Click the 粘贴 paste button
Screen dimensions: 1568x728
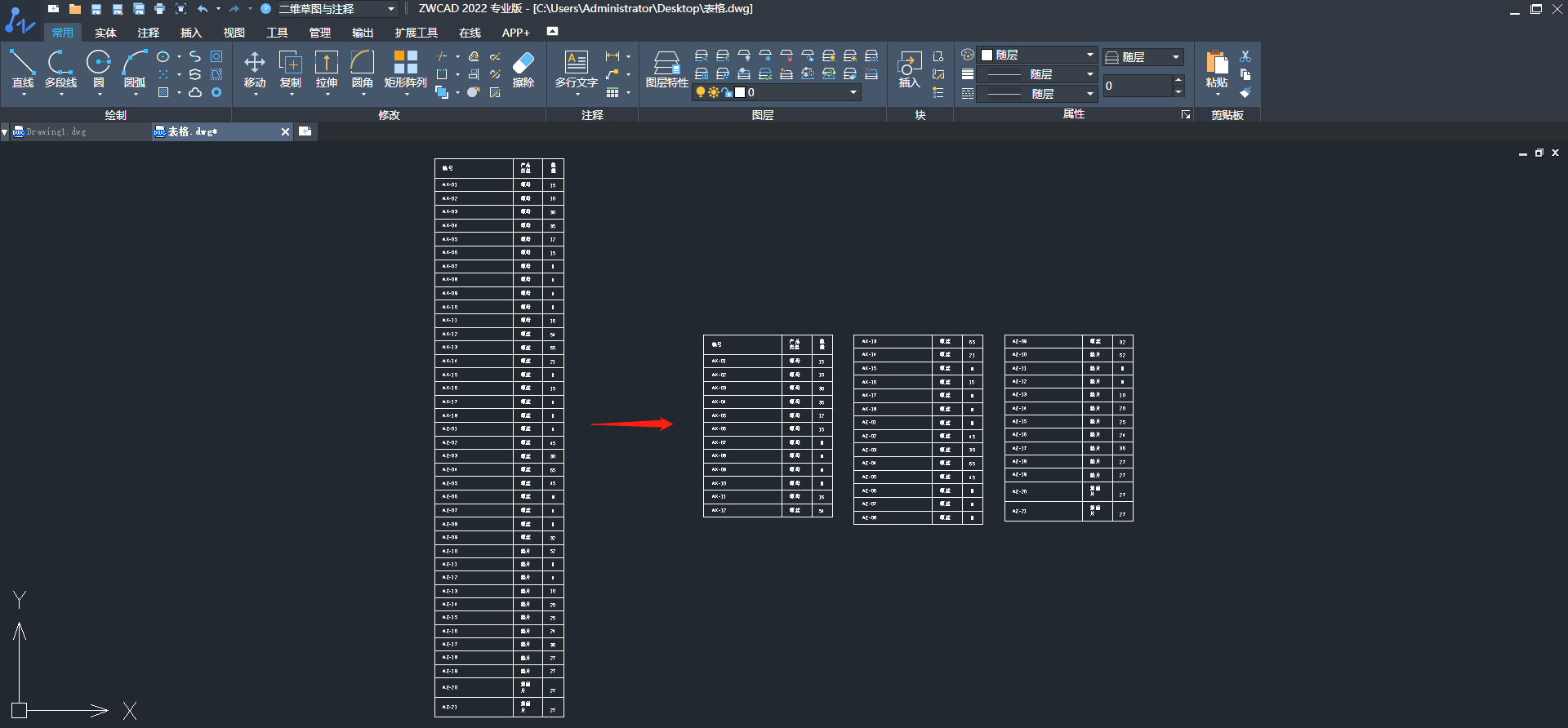(1217, 69)
